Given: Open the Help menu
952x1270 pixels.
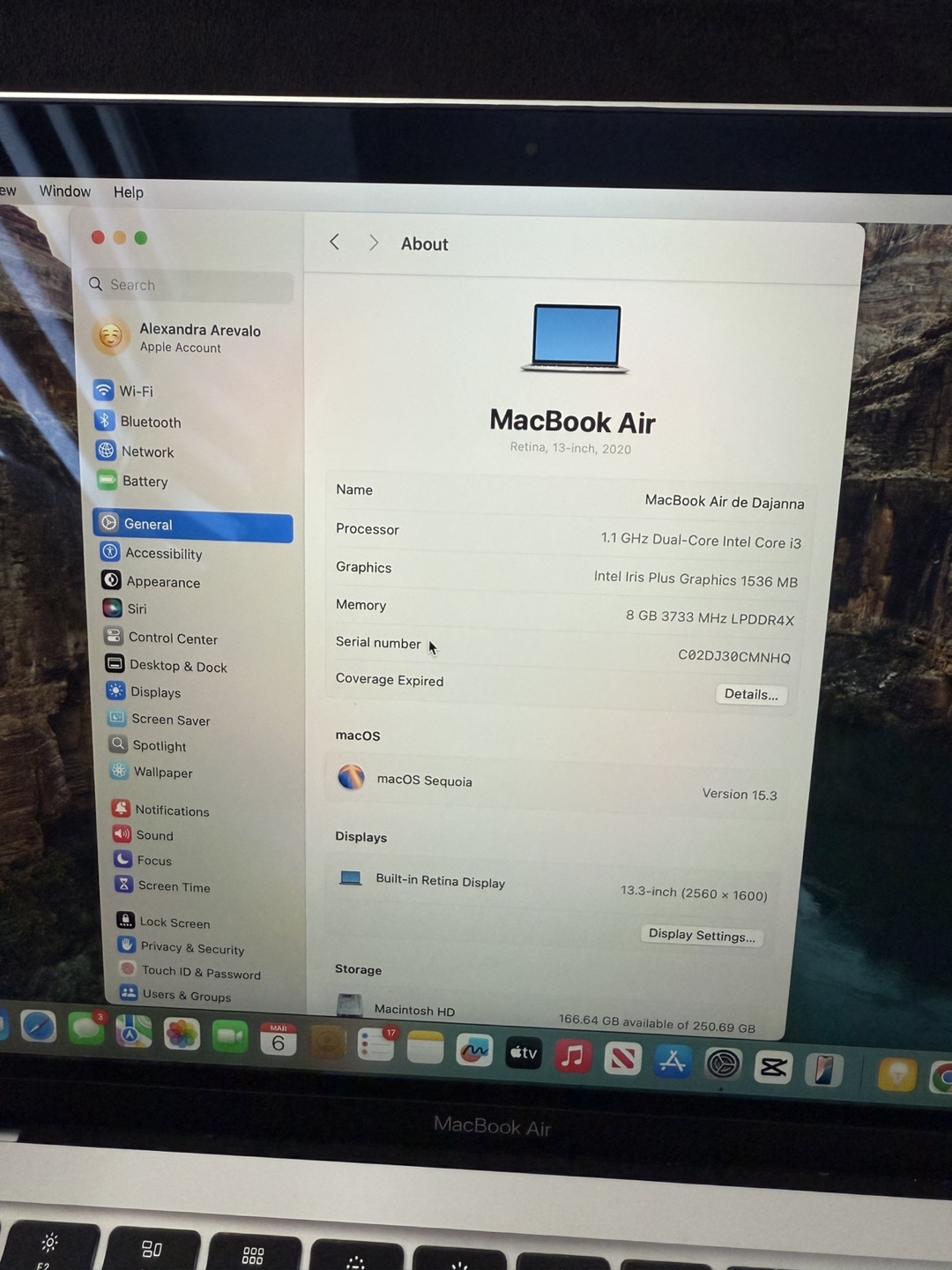Looking at the screenshot, I should click(x=128, y=192).
